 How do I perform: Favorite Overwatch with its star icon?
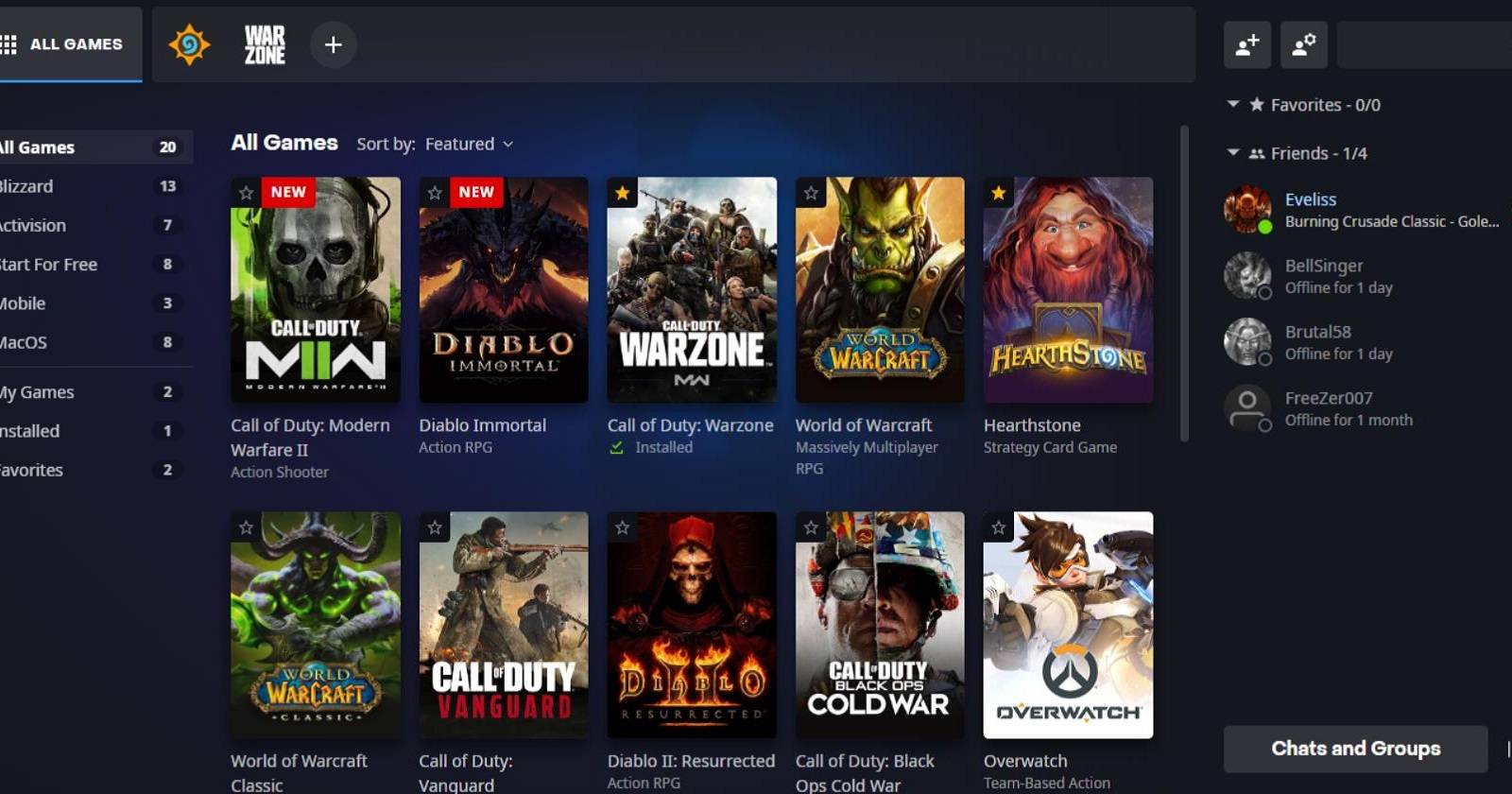pos(999,527)
